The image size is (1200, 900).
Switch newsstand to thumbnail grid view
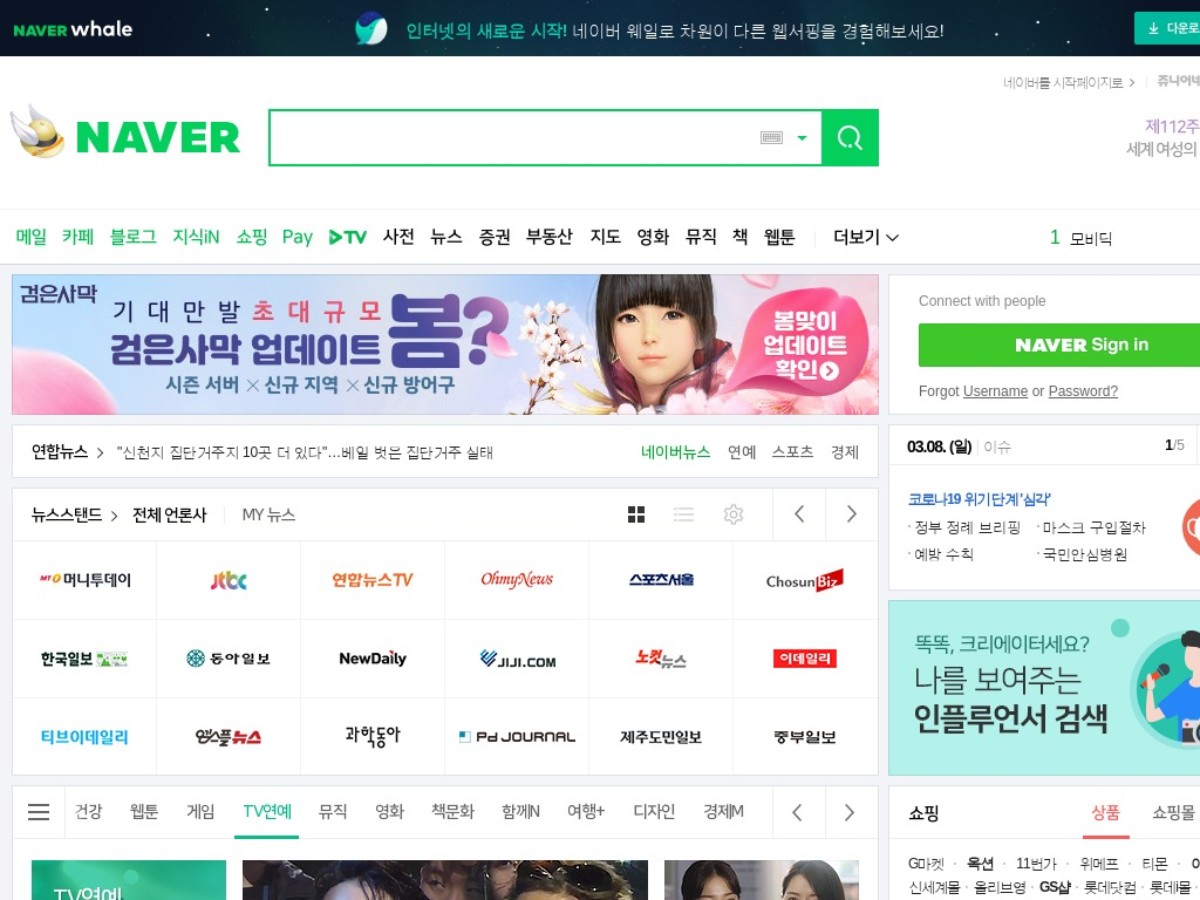(636, 514)
